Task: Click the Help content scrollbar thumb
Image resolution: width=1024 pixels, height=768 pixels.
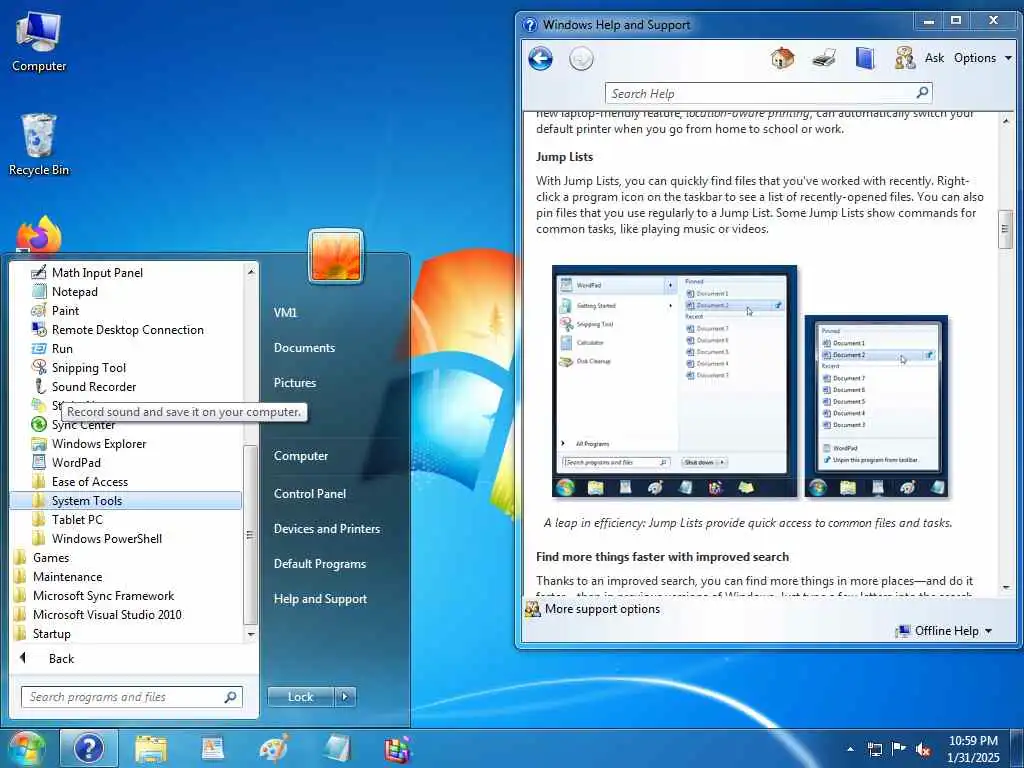Action: point(1005,229)
